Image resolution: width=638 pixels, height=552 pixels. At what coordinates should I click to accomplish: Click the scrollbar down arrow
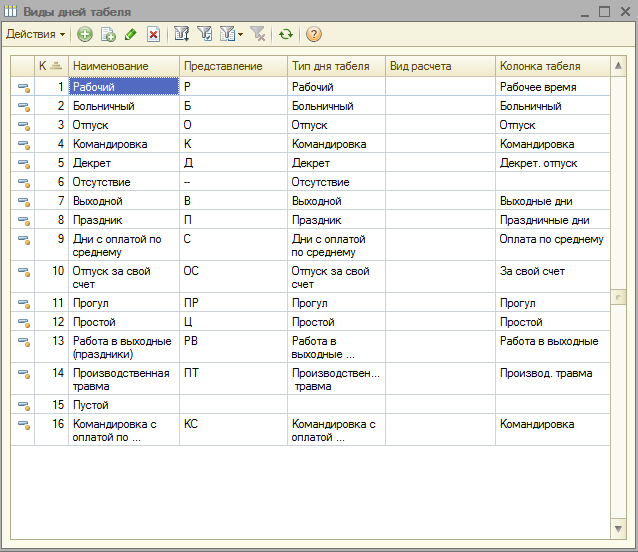[618, 529]
